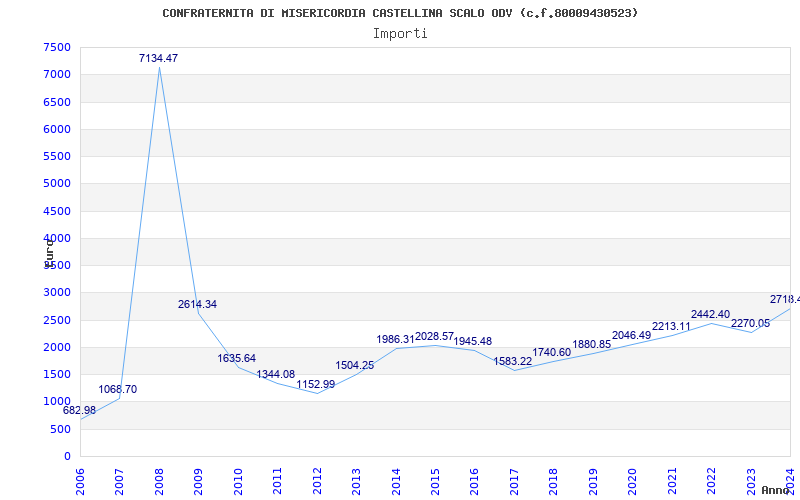Image resolution: width=800 pixels, height=500 pixels.
Task: Click the 1344.08 data label
Action: (x=276, y=374)
